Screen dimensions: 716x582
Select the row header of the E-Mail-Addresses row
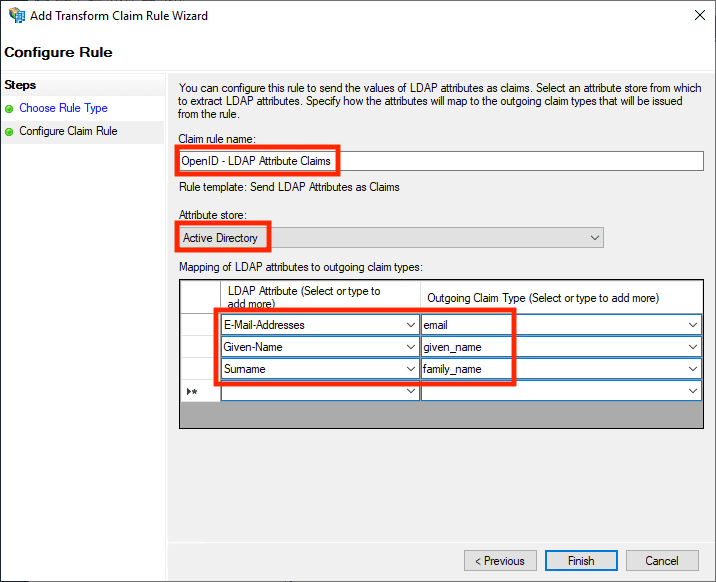200,325
